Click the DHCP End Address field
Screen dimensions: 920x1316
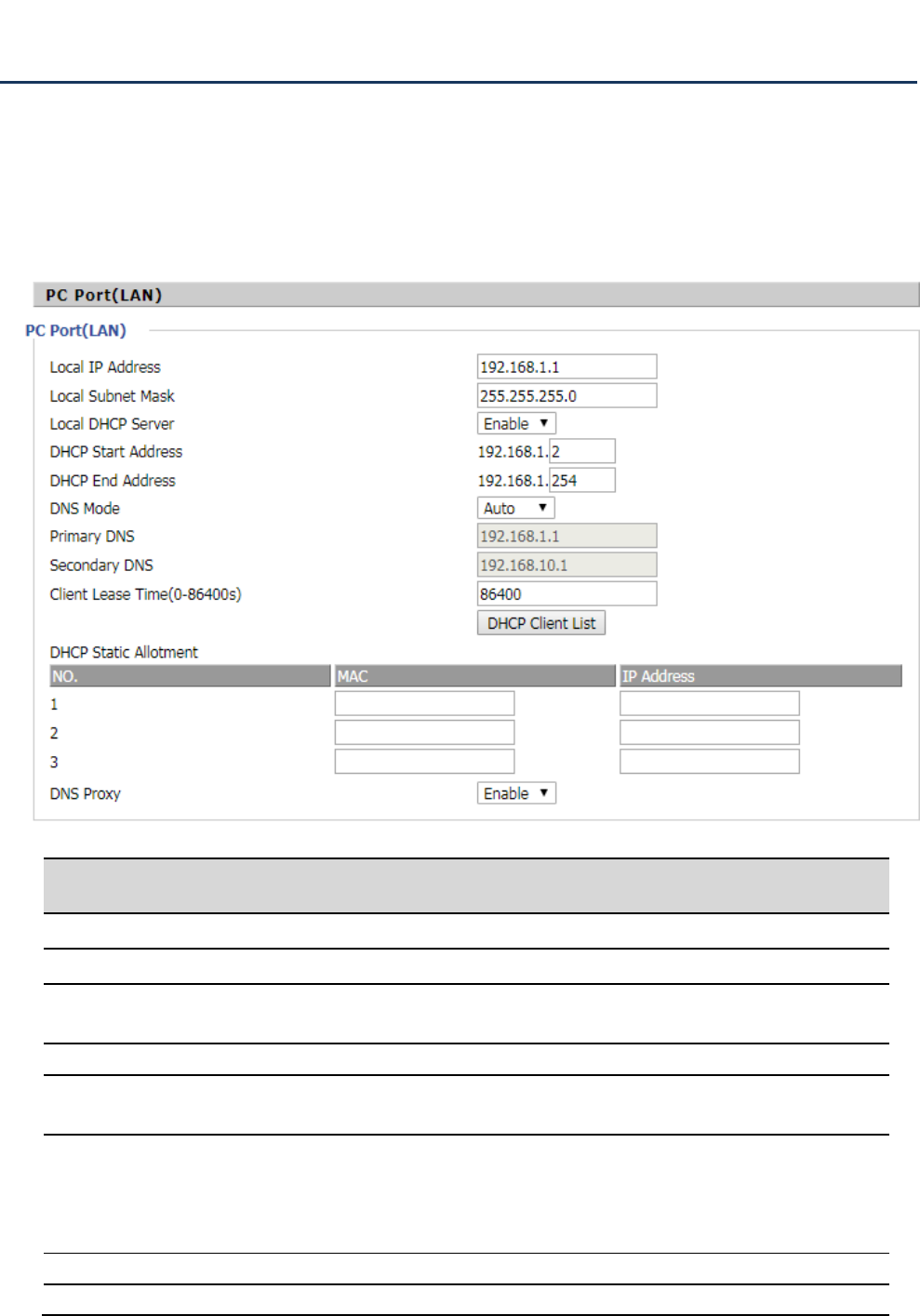pos(582,480)
